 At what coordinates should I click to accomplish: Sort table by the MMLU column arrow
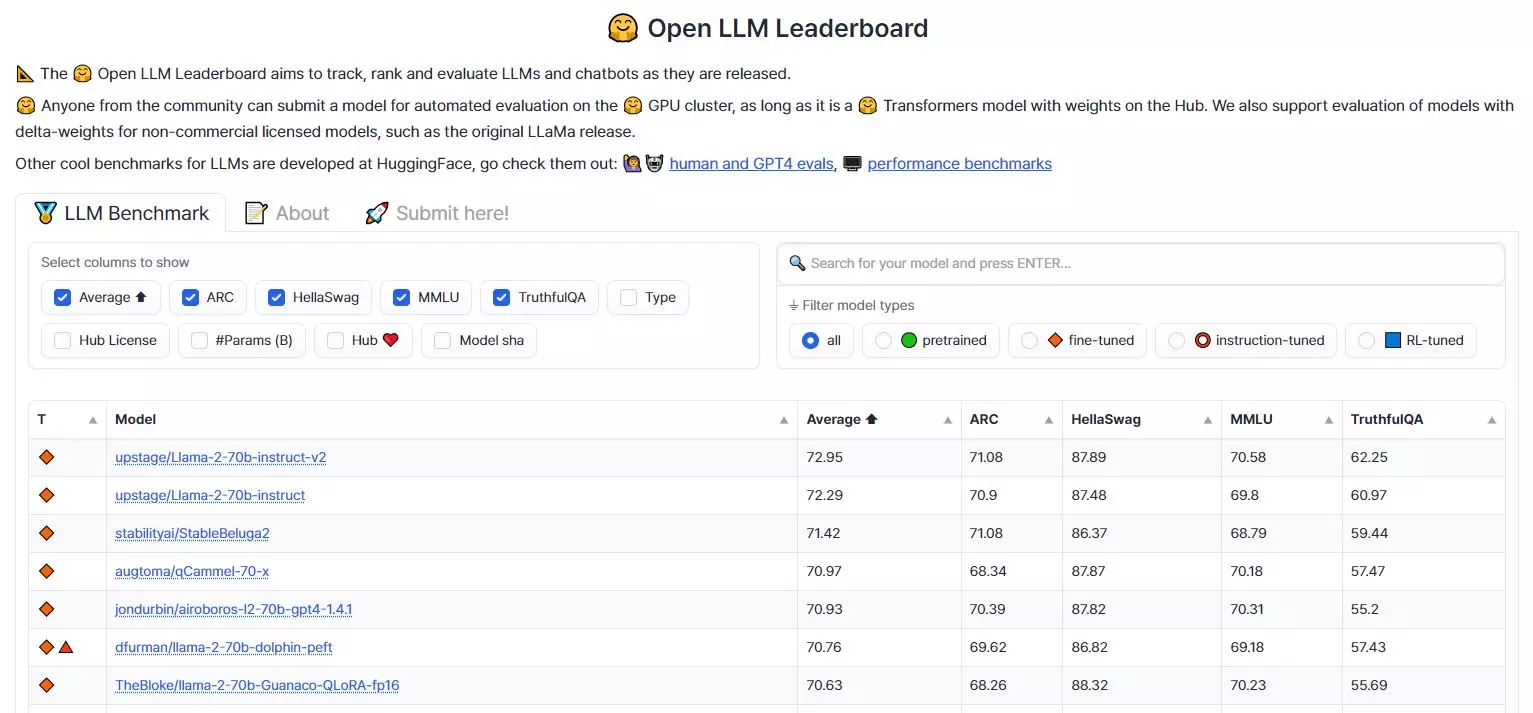[1328, 420]
